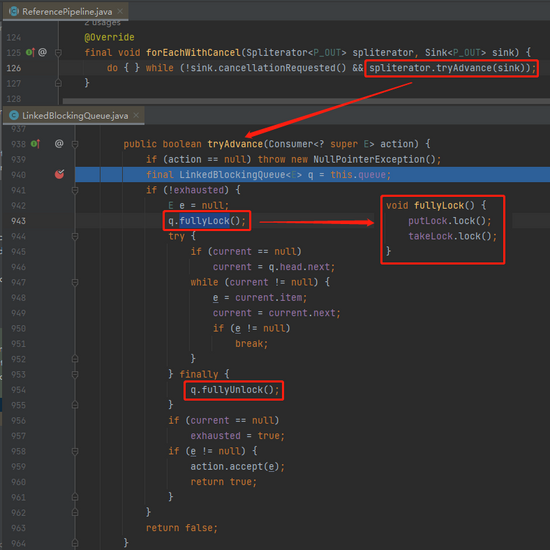Click override gutter icon on line 125
This screenshot has width=550, height=550.
(30, 53)
